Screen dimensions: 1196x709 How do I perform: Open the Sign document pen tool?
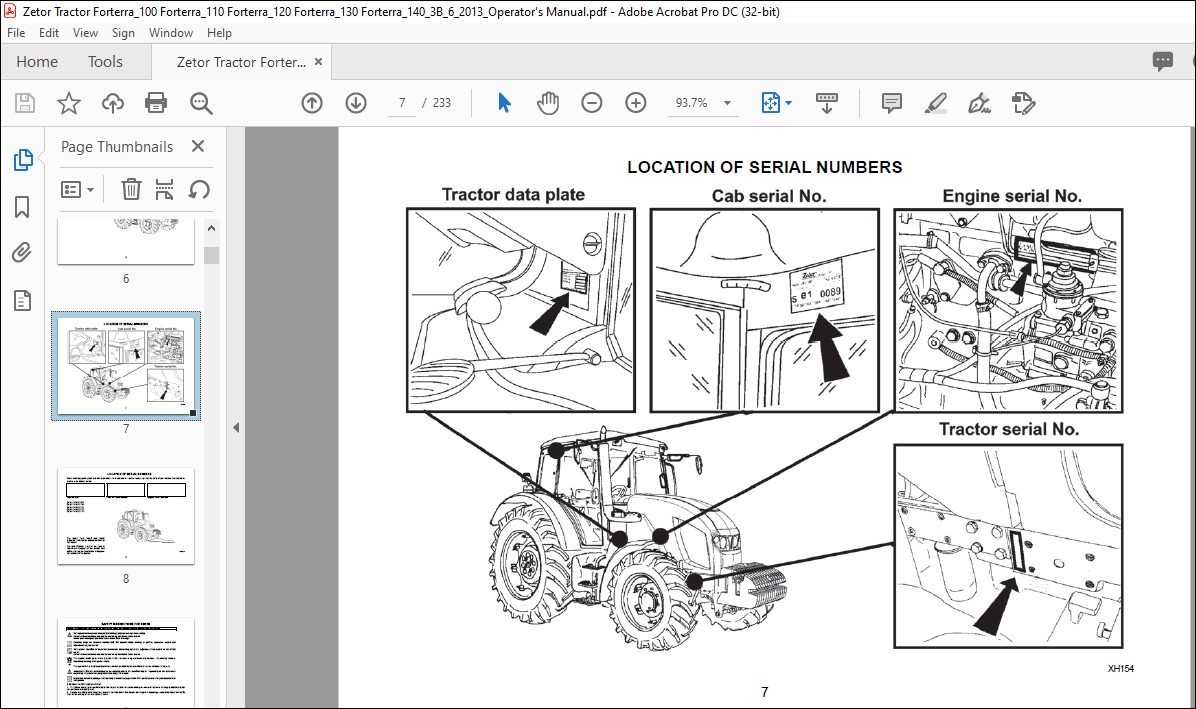(x=979, y=103)
